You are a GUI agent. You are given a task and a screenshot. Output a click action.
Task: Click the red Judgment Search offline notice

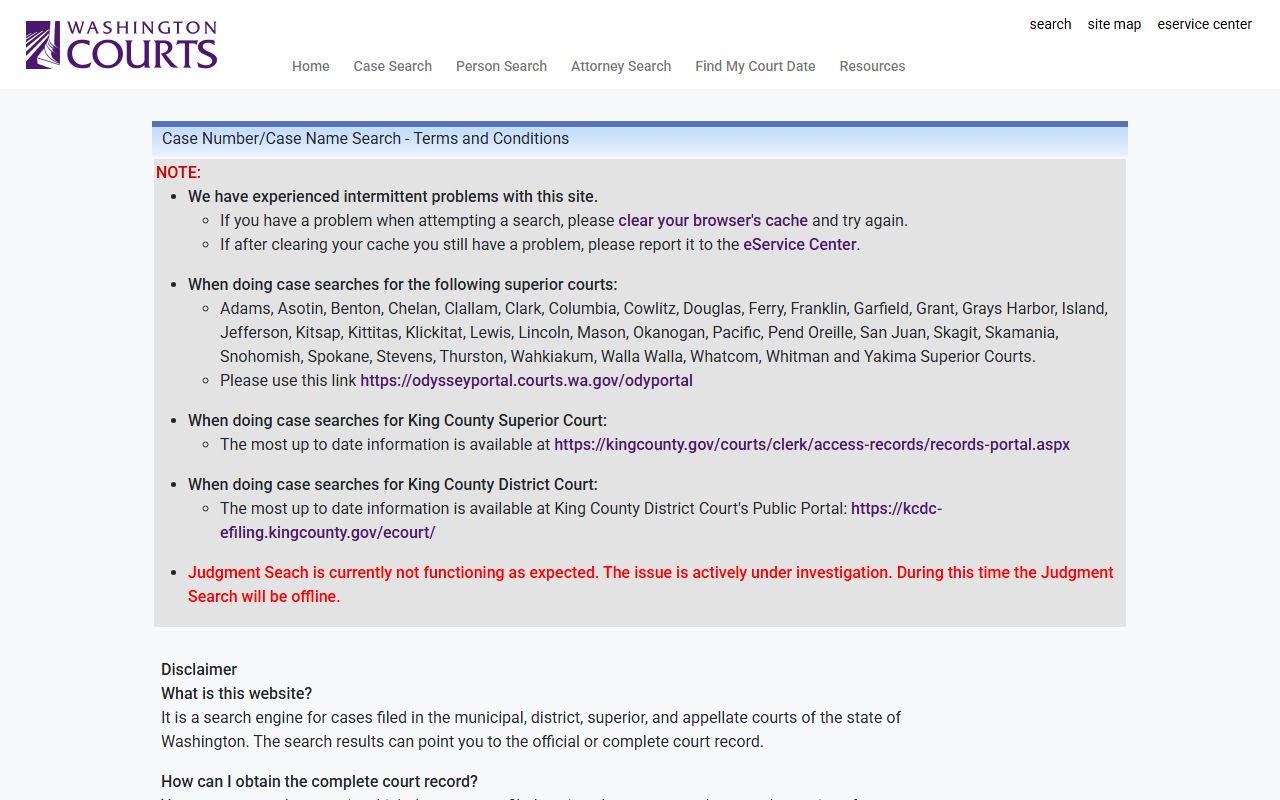(x=650, y=584)
